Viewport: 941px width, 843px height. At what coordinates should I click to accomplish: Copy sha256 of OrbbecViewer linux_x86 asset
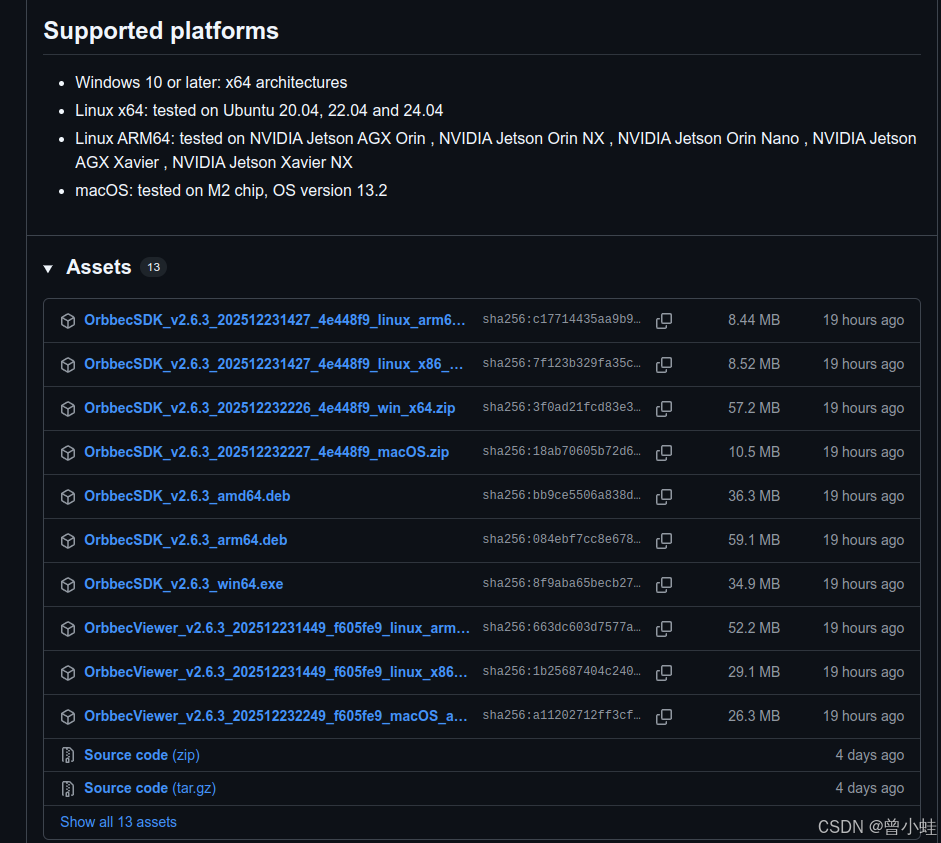[664, 673]
